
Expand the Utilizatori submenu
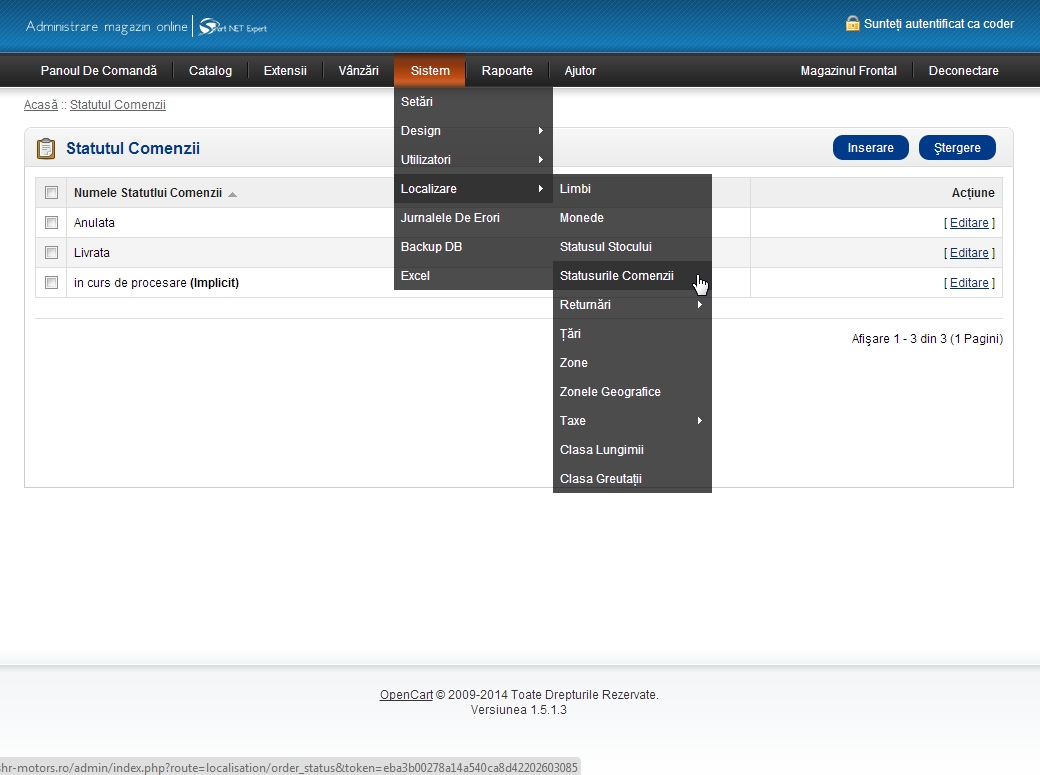[x=473, y=160]
